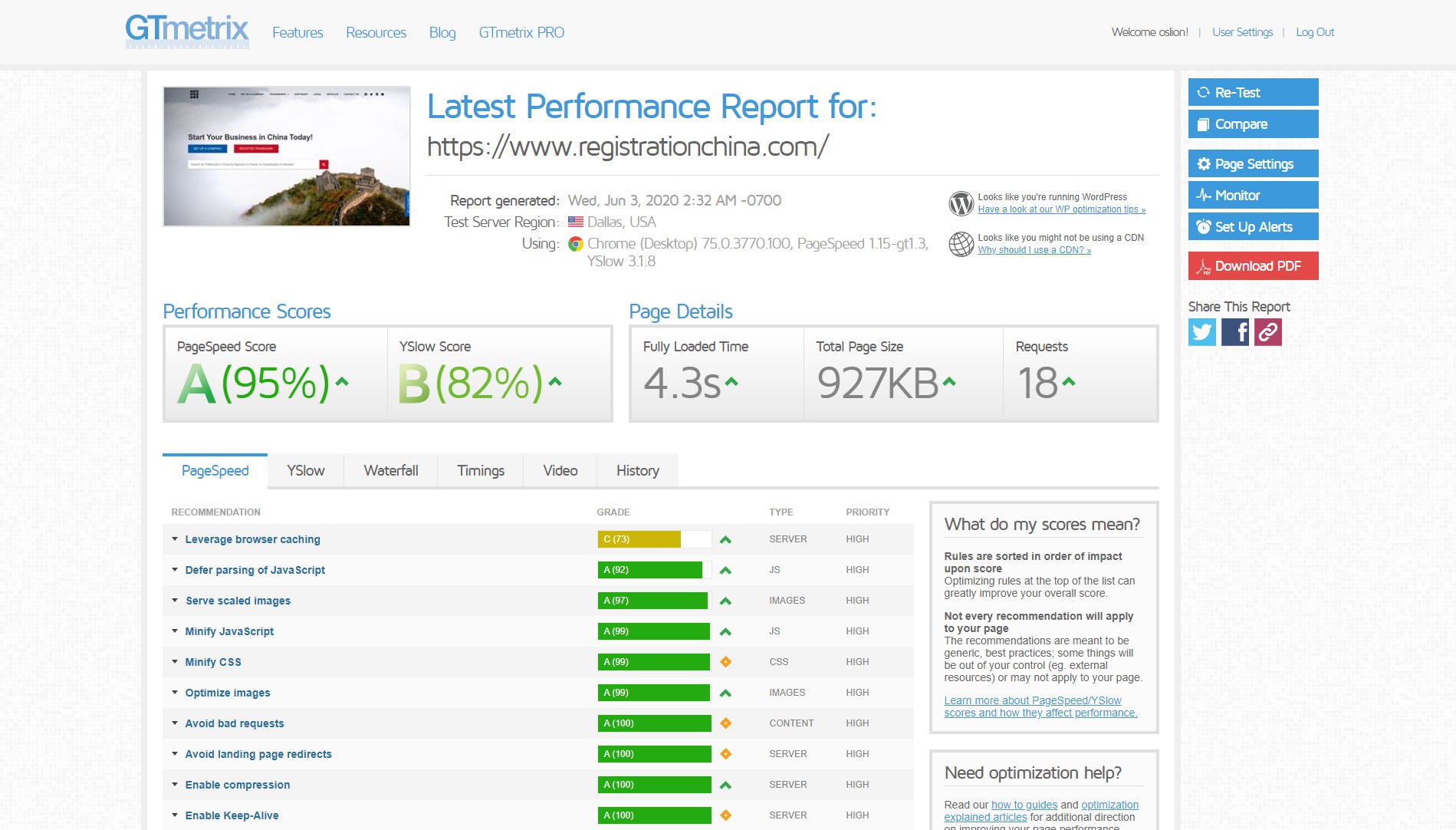Viewport: 1456px width, 830px height.
Task: Click green trend arrow for Minify JavaScript
Action: coord(725,632)
